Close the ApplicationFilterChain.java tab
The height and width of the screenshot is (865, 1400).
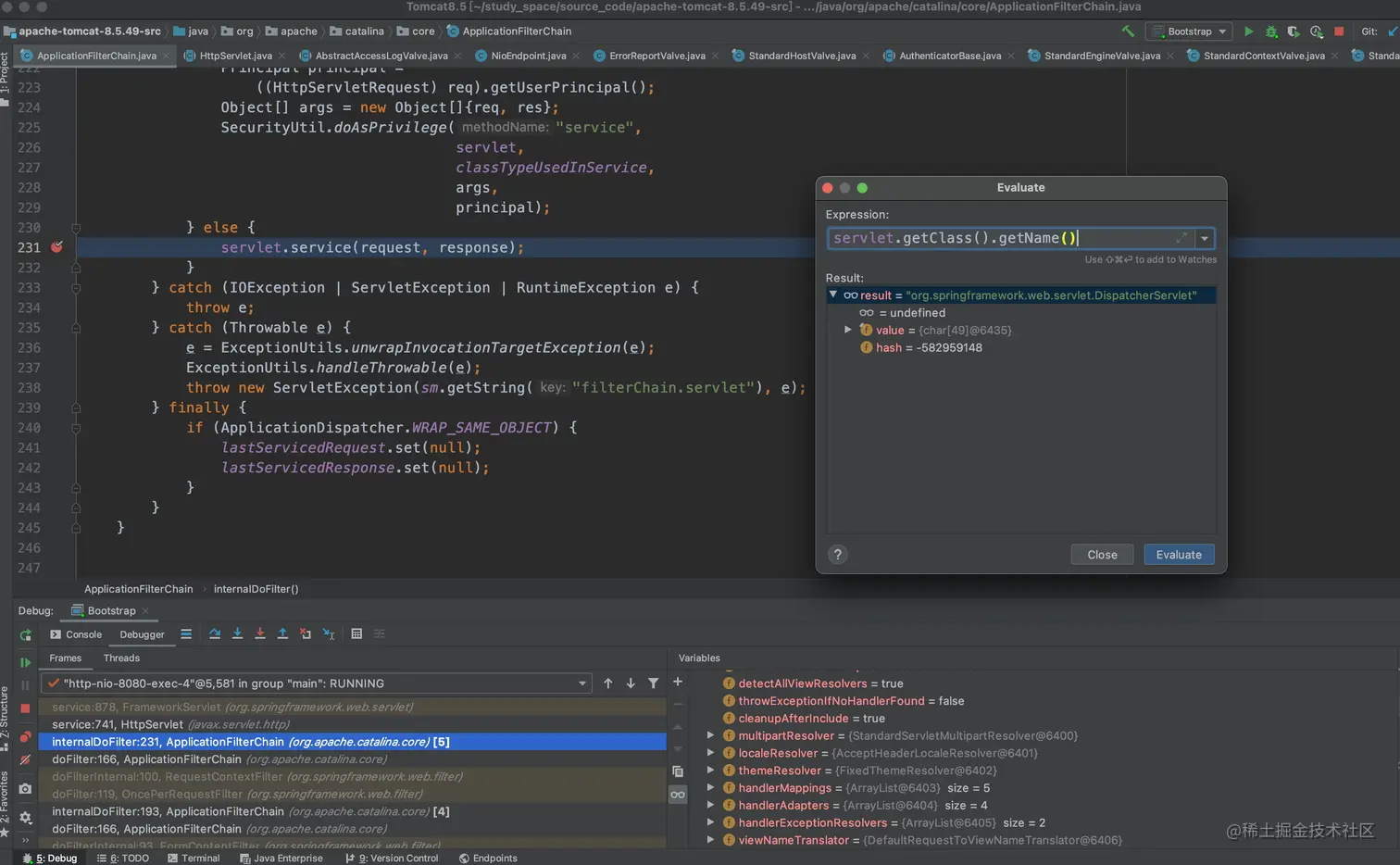pyautogui.click(x=167, y=56)
